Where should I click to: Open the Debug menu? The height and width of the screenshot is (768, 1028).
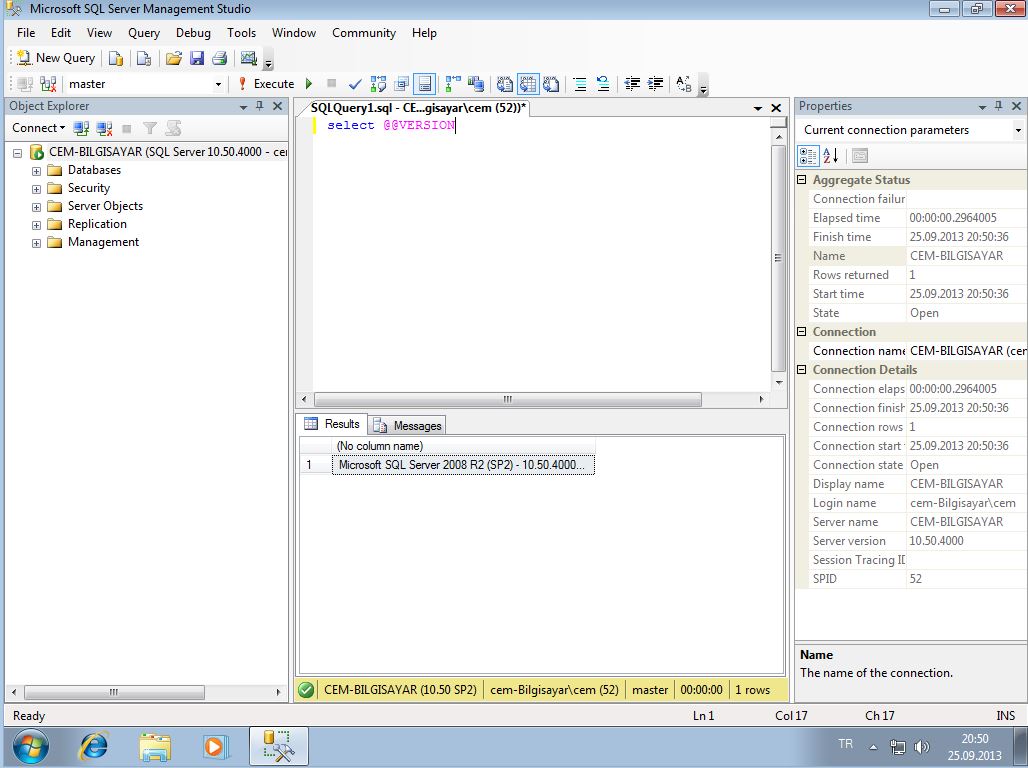193,33
